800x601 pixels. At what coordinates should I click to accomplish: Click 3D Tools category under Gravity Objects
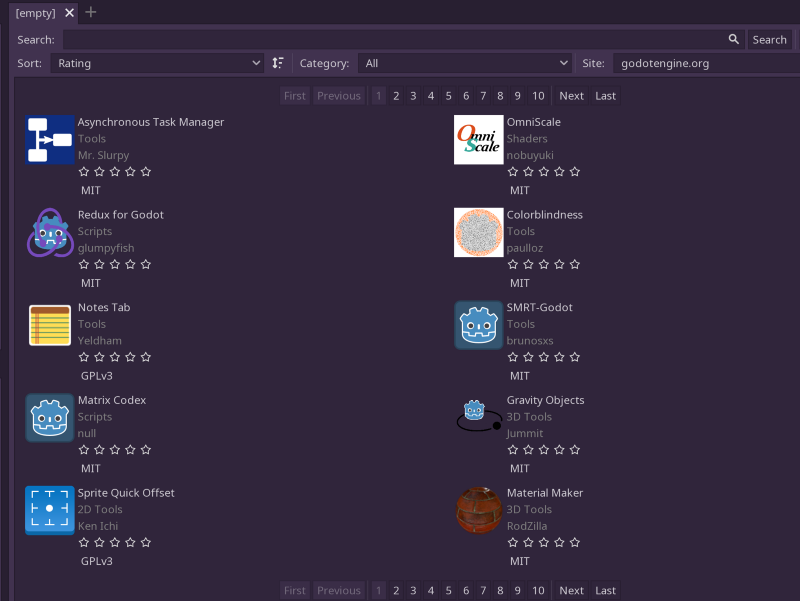[530, 417]
